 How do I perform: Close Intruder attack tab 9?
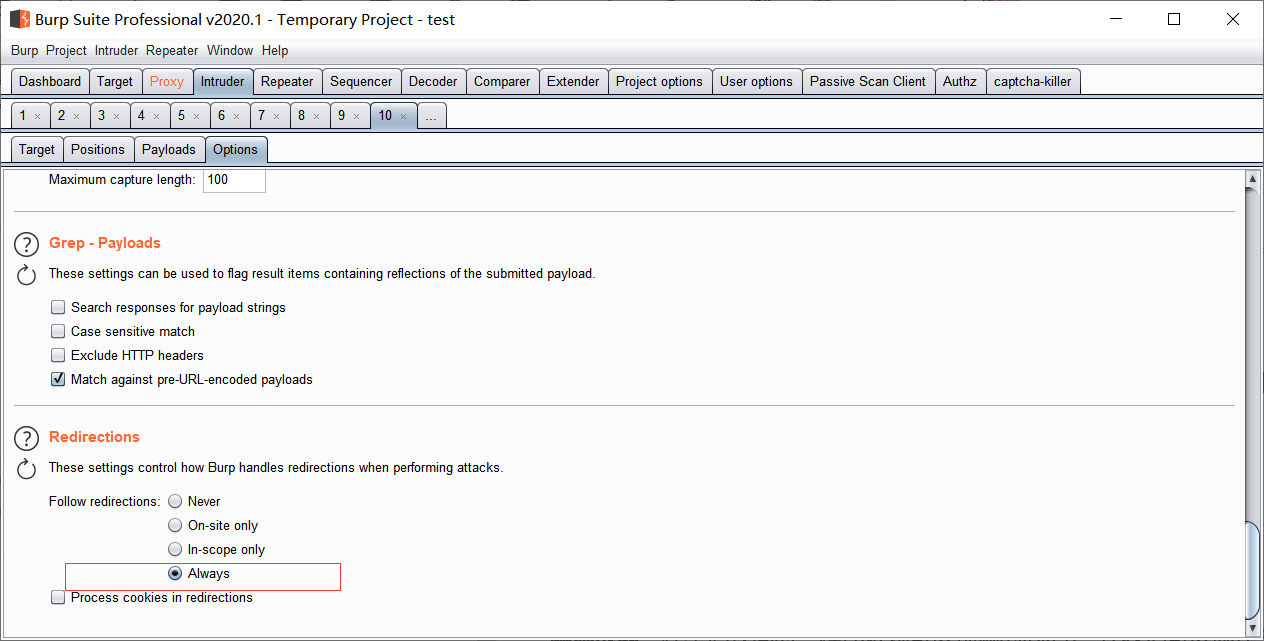click(356, 116)
